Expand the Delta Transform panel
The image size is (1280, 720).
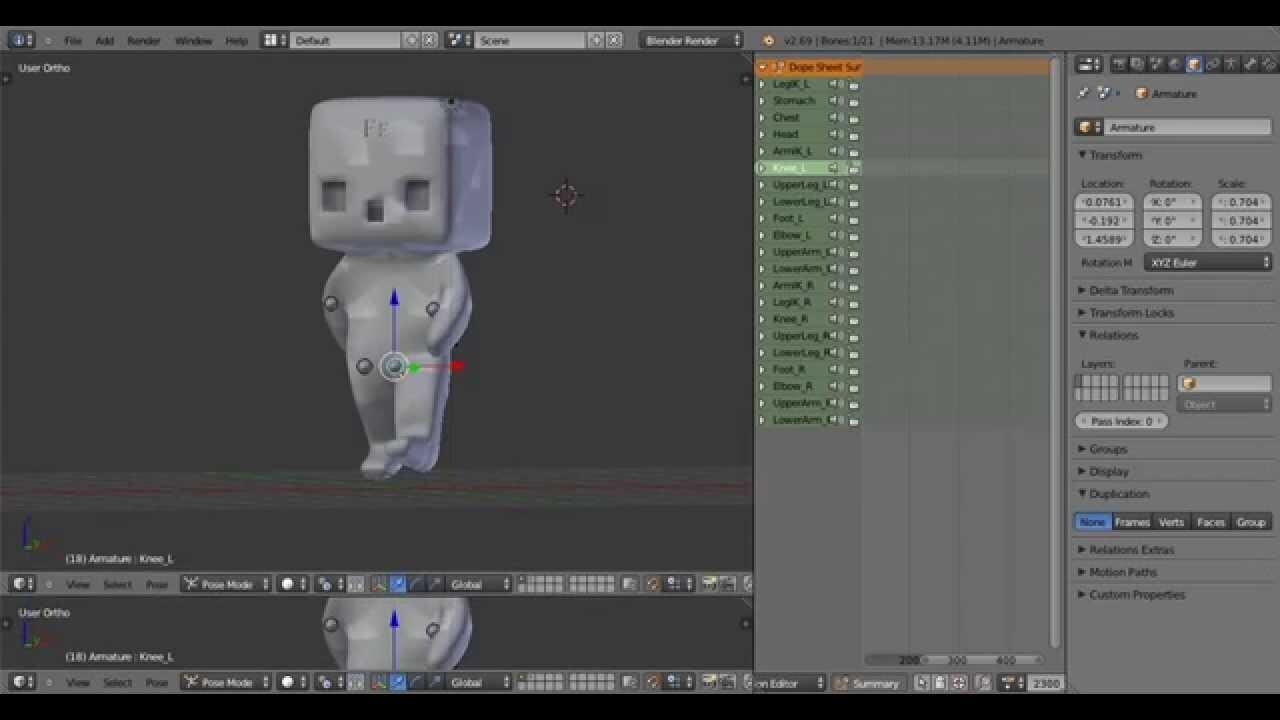1130,290
